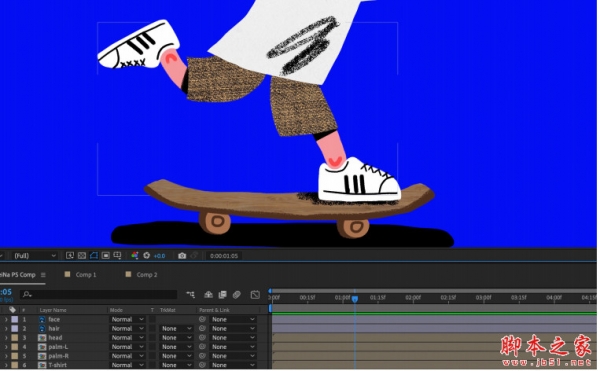Click the composition mini-flowchart icon

coord(190,295)
